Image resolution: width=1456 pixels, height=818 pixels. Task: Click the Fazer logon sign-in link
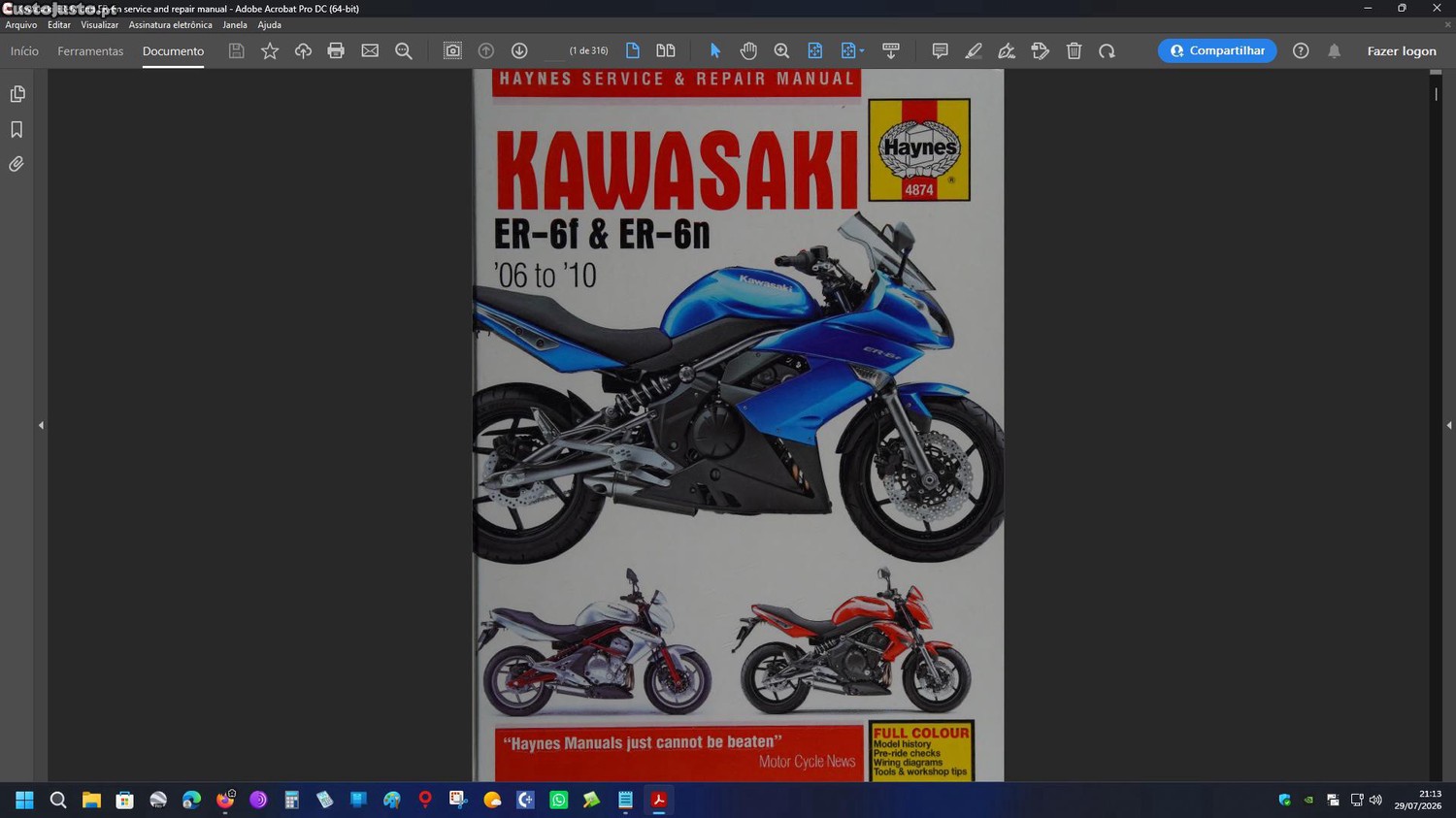(1402, 51)
